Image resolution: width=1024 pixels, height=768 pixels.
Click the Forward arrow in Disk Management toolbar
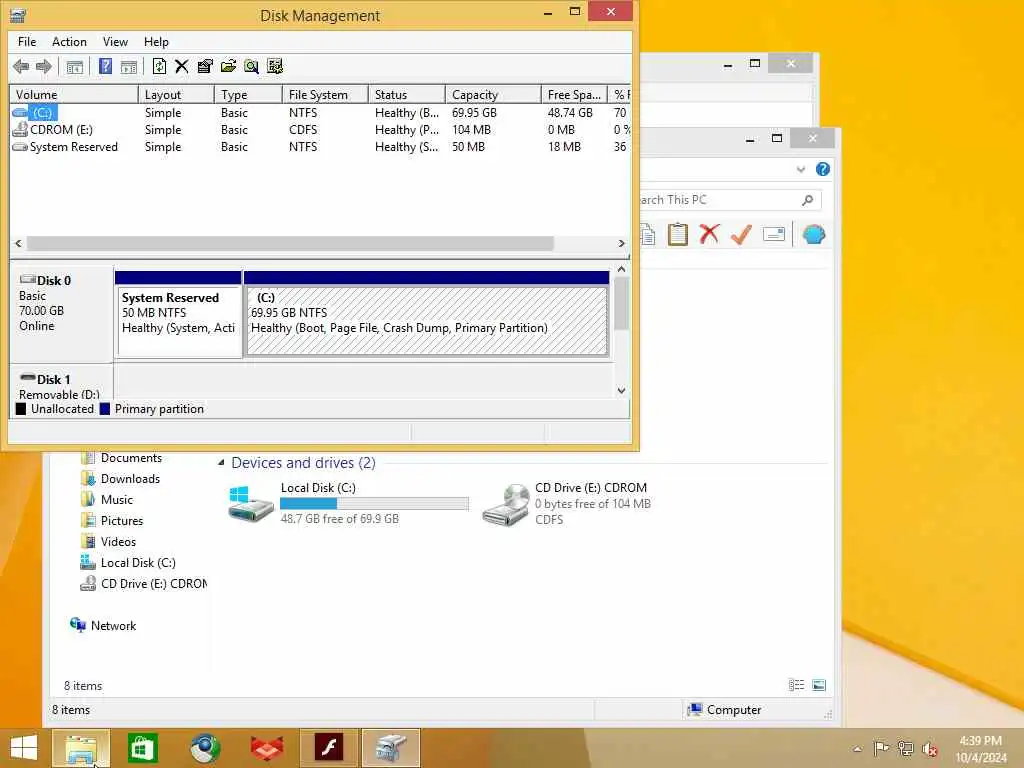[x=44, y=66]
